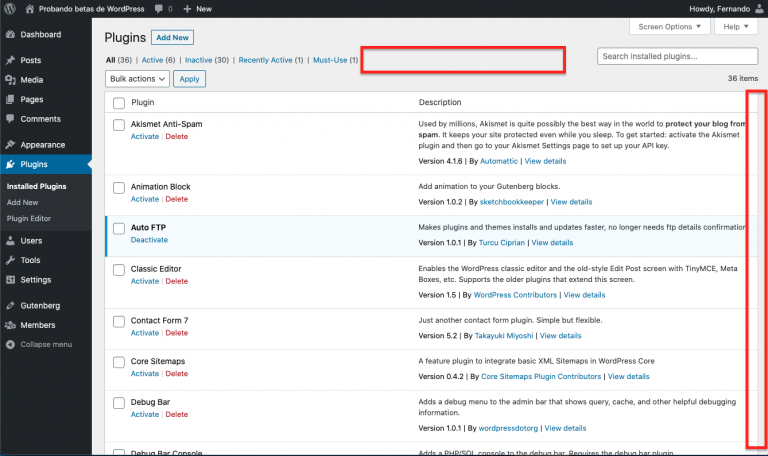Open the Howdy, Fernando account menu
The image size is (768, 456).
pyautogui.click(x=726, y=9)
